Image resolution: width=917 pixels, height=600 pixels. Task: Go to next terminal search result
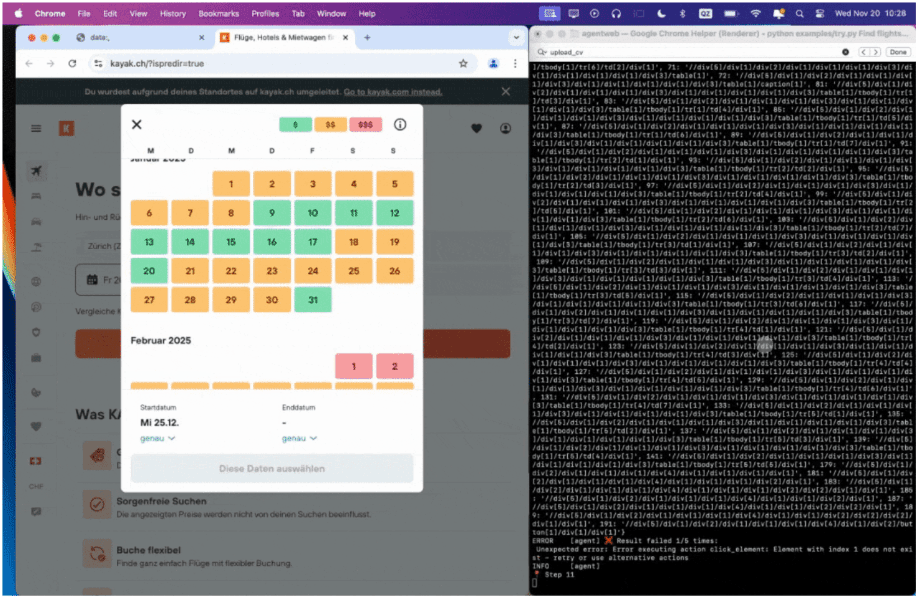click(875, 52)
